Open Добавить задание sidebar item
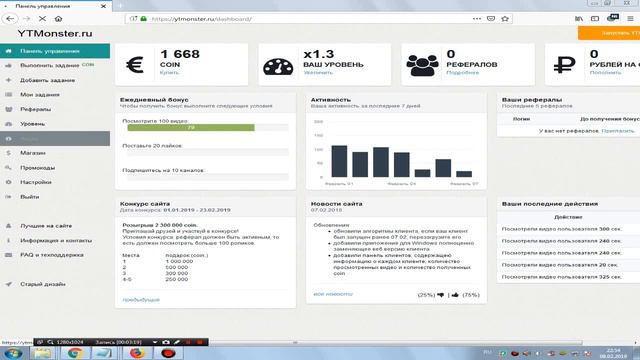This screenshot has width=640, height=360. [55, 80]
